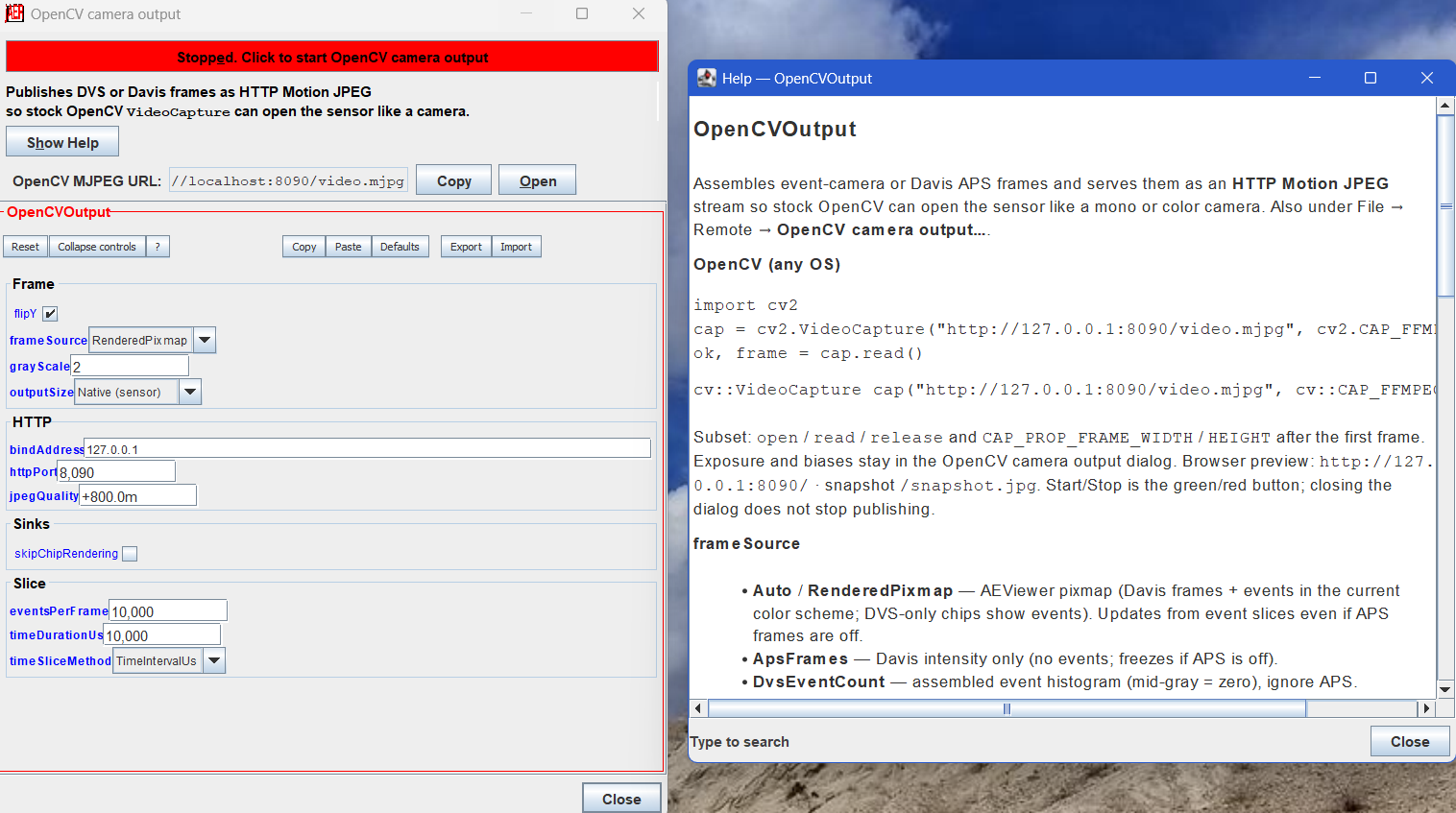Image resolution: width=1456 pixels, height=813 pixels.
Task: Click the Show Help button
Action: [62, 142]
